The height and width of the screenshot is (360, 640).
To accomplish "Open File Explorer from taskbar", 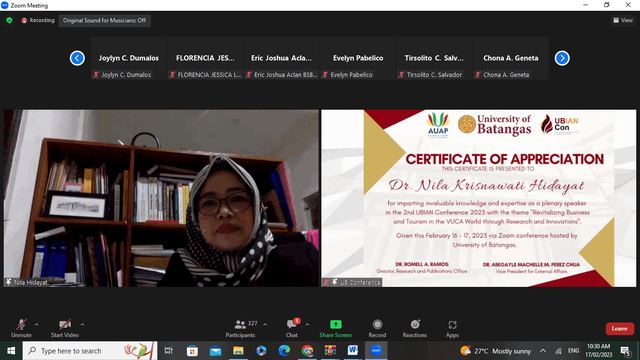I will [238, 351].
